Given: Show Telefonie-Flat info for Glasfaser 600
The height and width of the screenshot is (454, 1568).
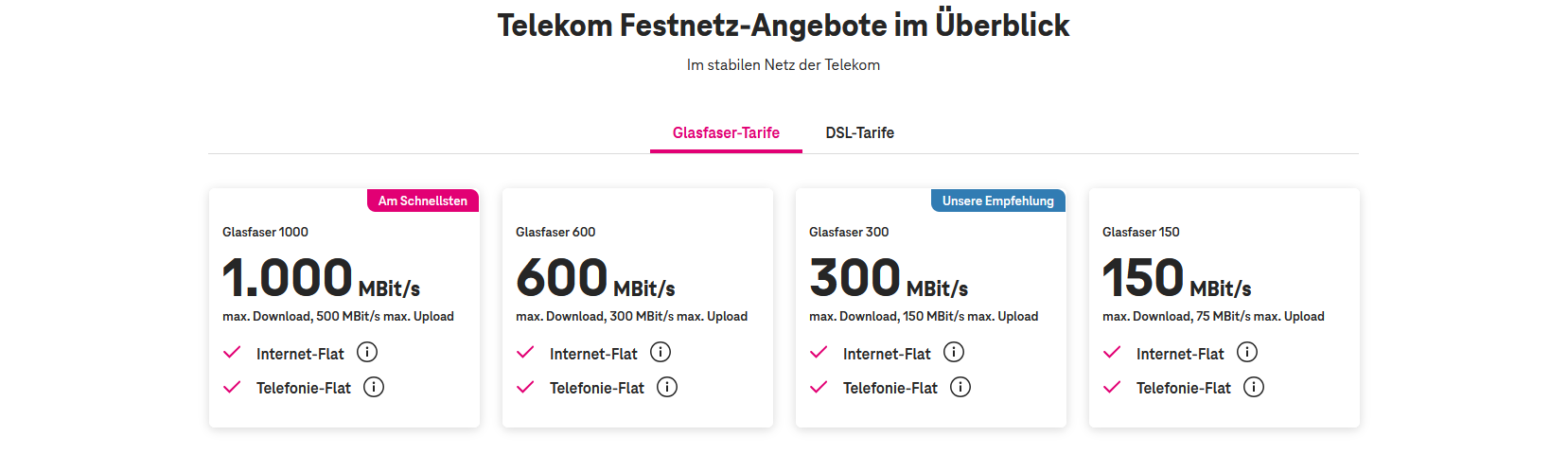Looking at the screenshot, I should pos(667,387).
